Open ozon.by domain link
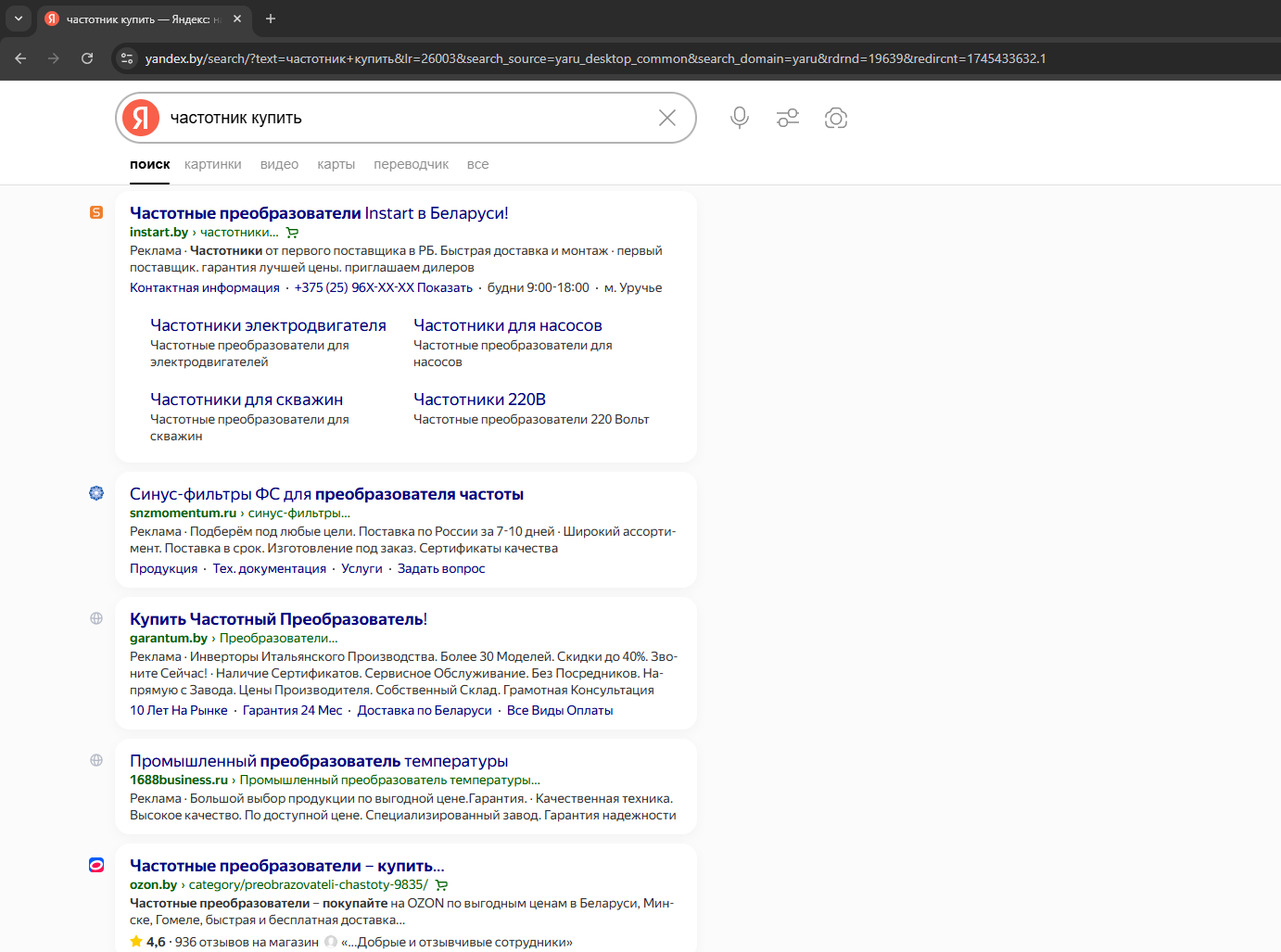Screen dimensions: 1281x952 pyautogui.click(x=153, y=884)
